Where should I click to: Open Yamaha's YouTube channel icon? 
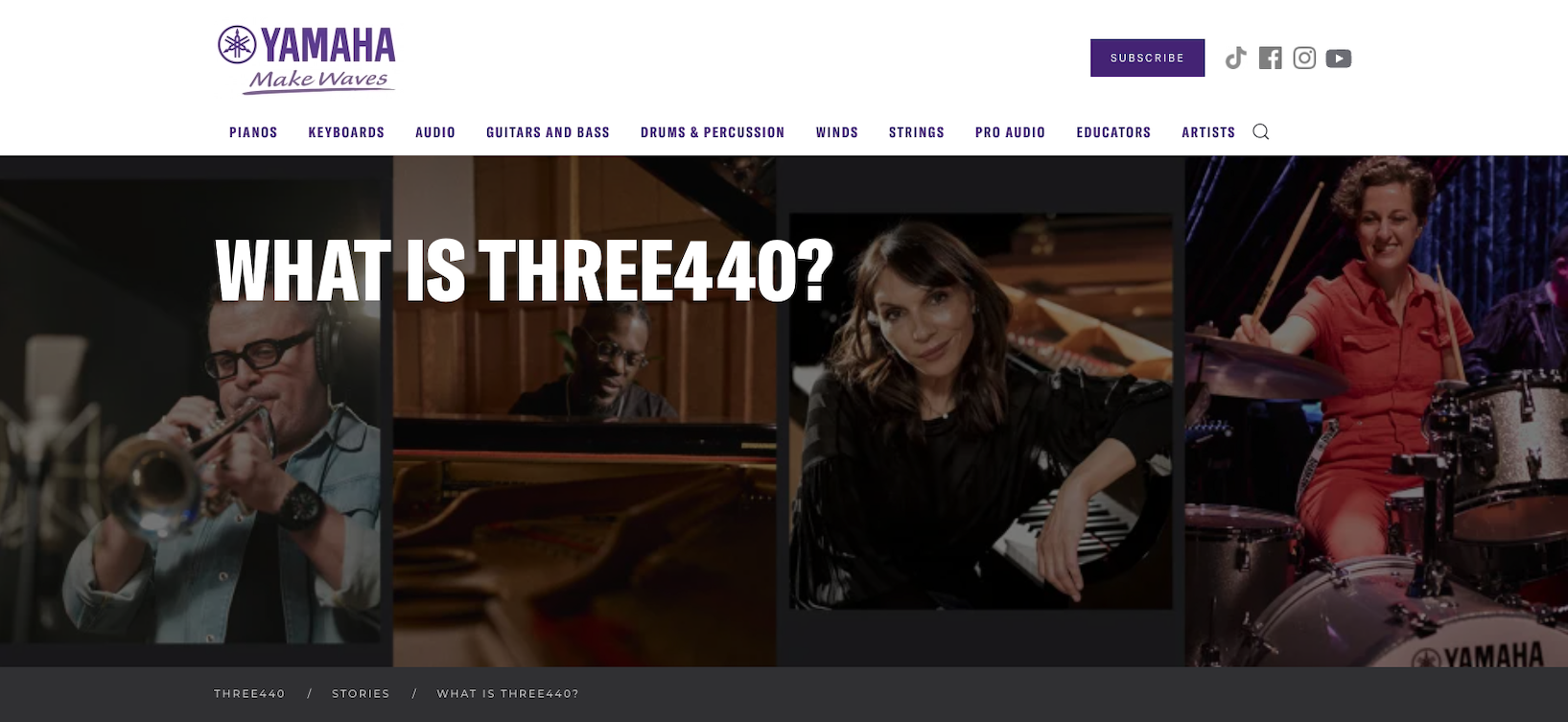click(x=1339, y=58)
